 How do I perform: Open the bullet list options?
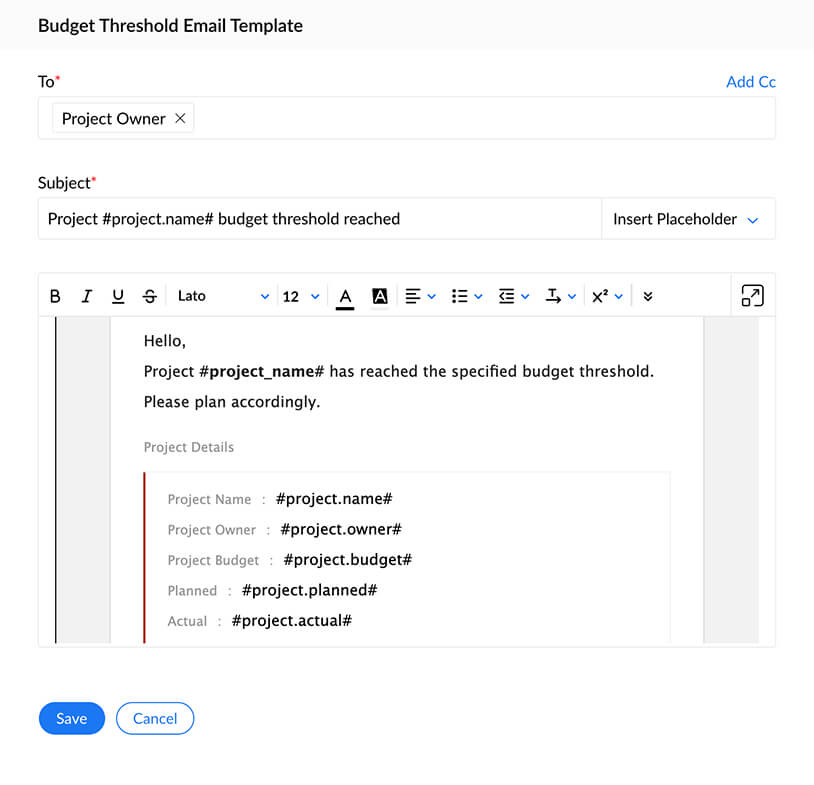coord(466,296)
